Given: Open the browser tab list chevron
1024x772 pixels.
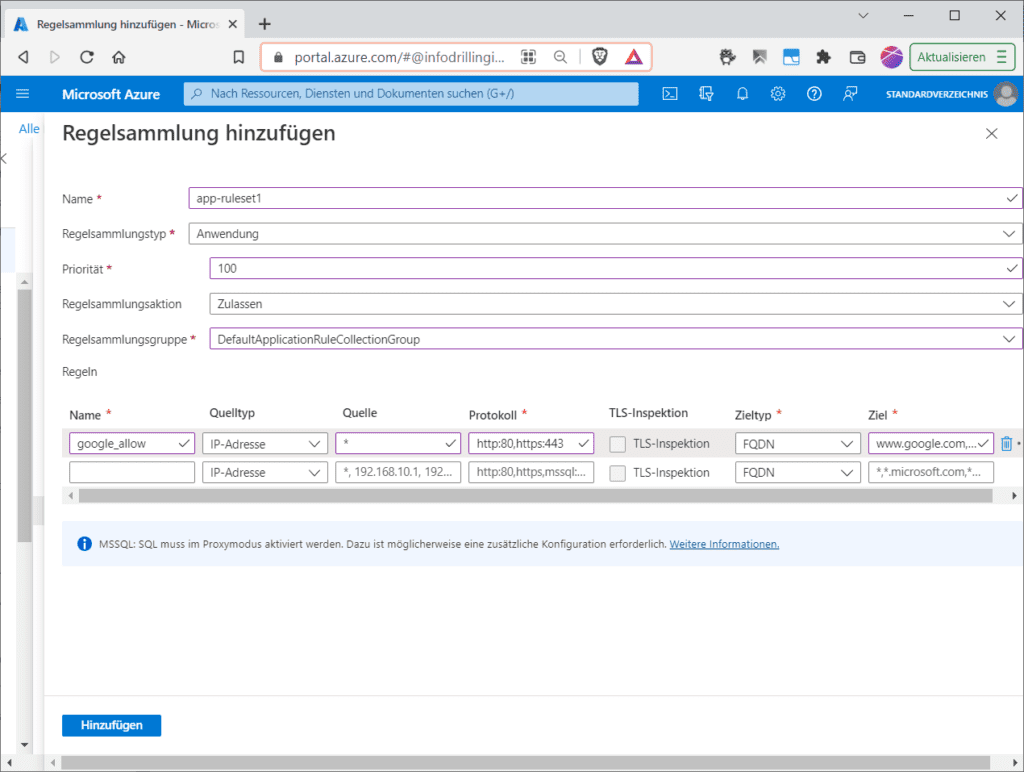Looking at the screenshot, I should pos(863,16).
